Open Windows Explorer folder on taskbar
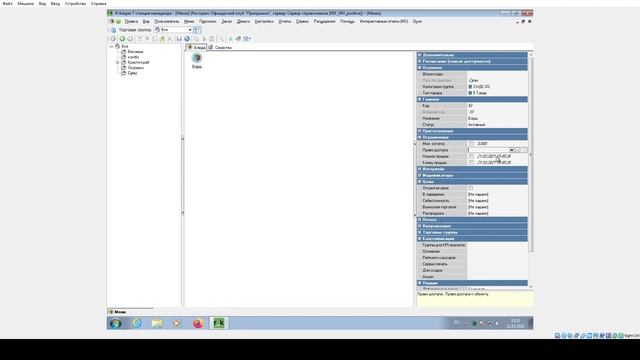 click(157, 323)
